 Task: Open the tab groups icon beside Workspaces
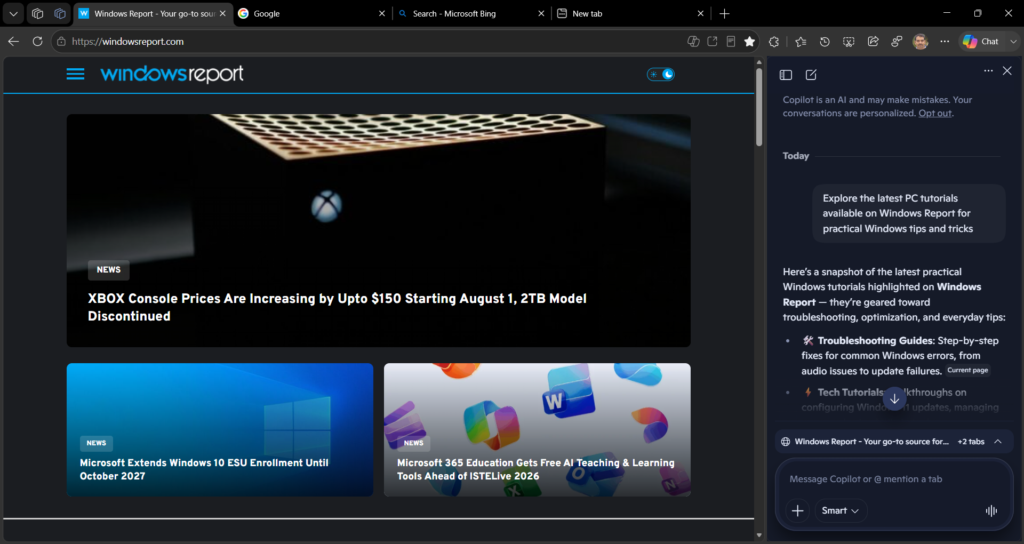pyautogui.click(x=59, y=13)
